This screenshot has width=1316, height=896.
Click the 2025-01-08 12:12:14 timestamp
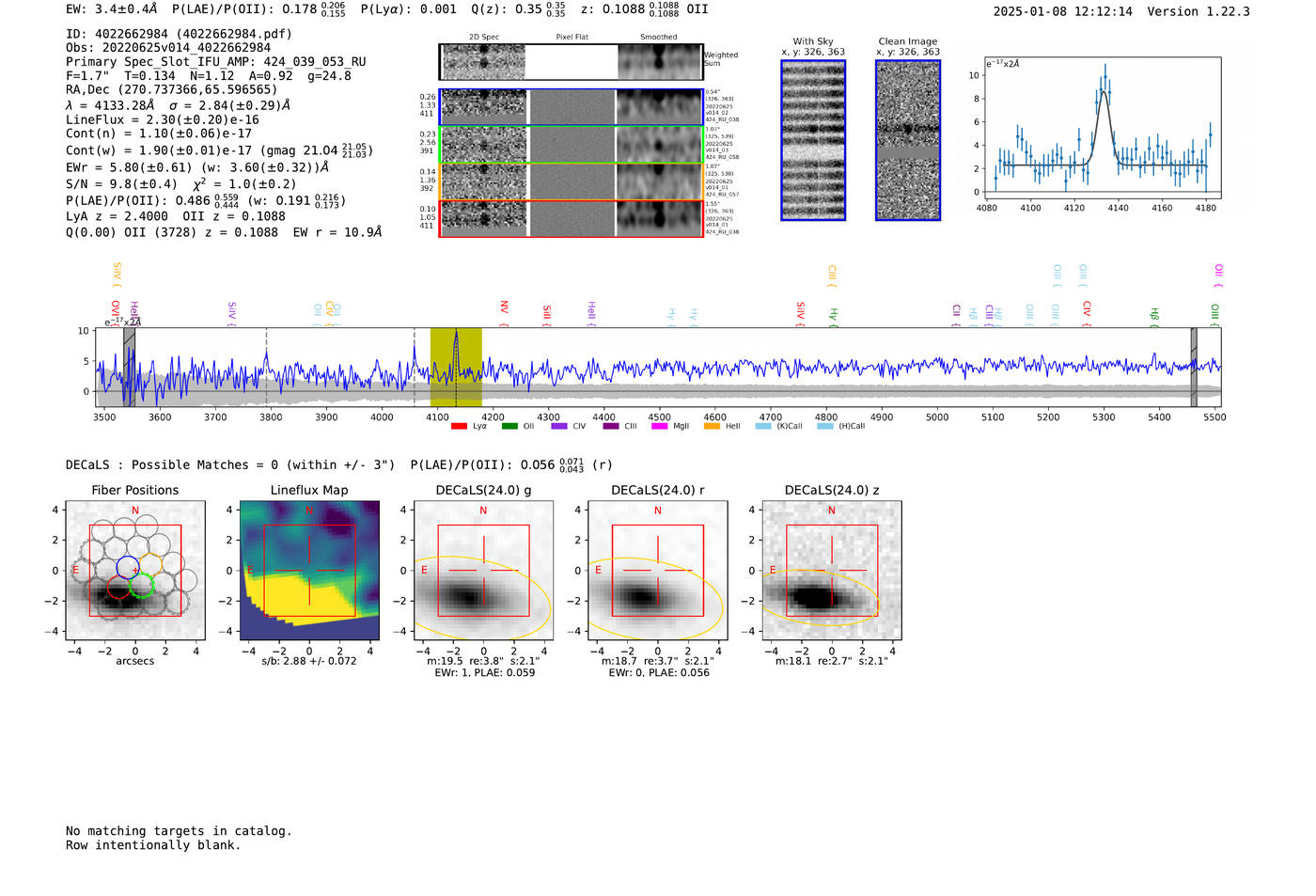pyautogui.click(x=1062, y=12)
